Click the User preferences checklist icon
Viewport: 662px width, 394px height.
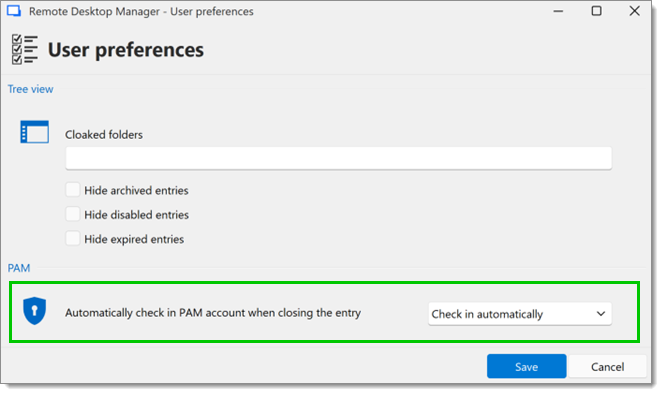point(24,49)
